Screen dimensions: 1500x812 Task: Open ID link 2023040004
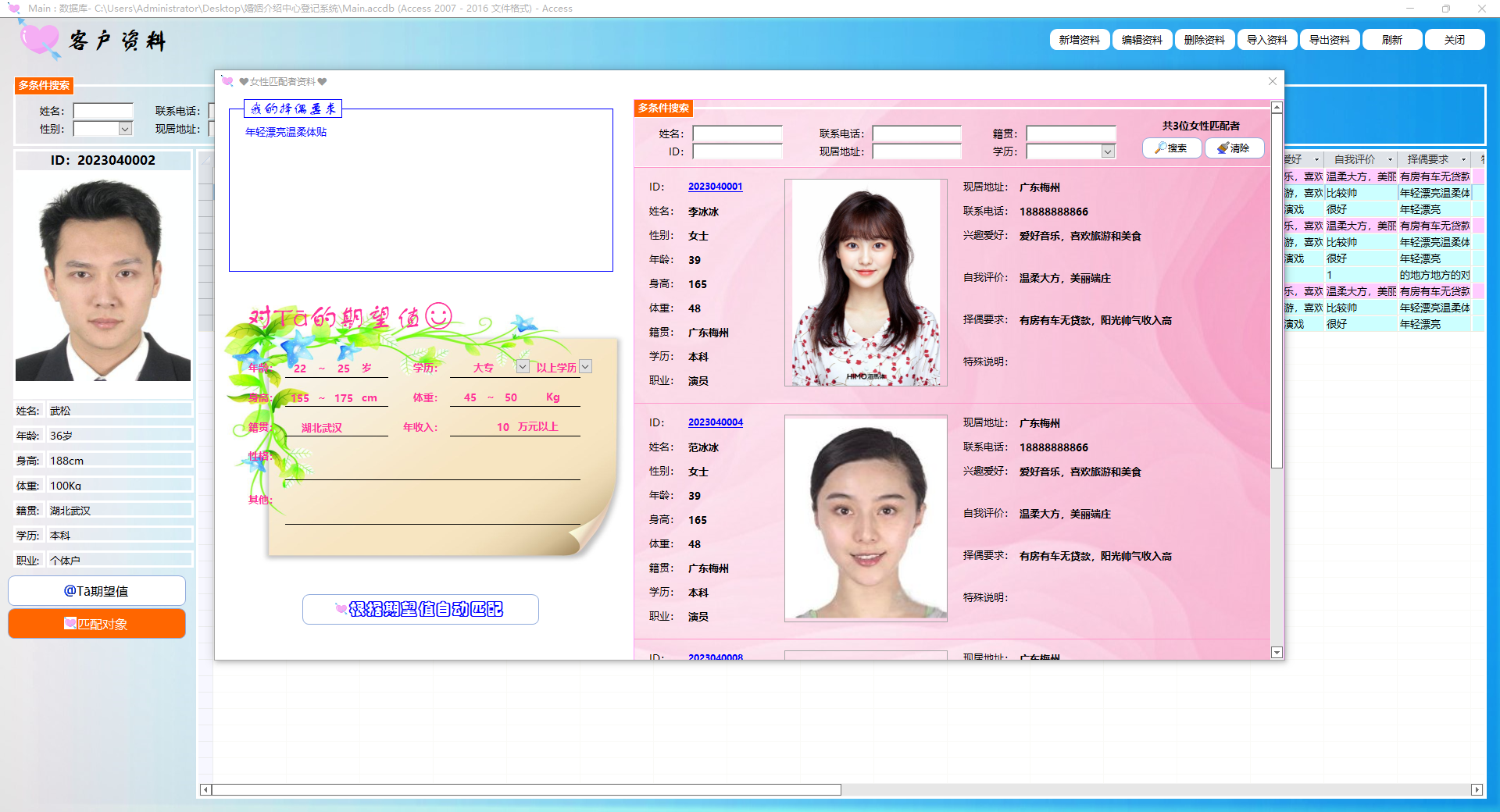click(x=716, y=422)
